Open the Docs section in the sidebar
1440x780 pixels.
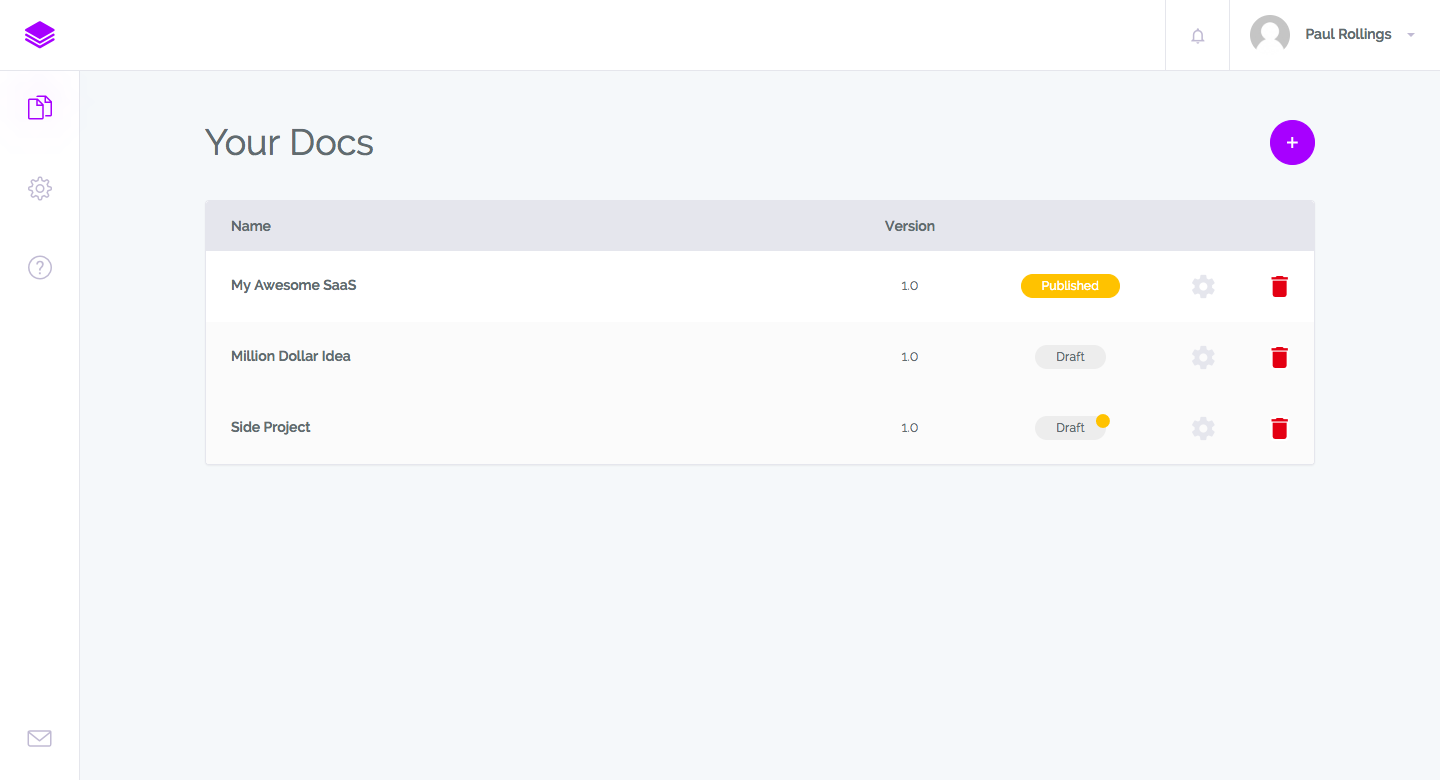click(x=40, y=108)
